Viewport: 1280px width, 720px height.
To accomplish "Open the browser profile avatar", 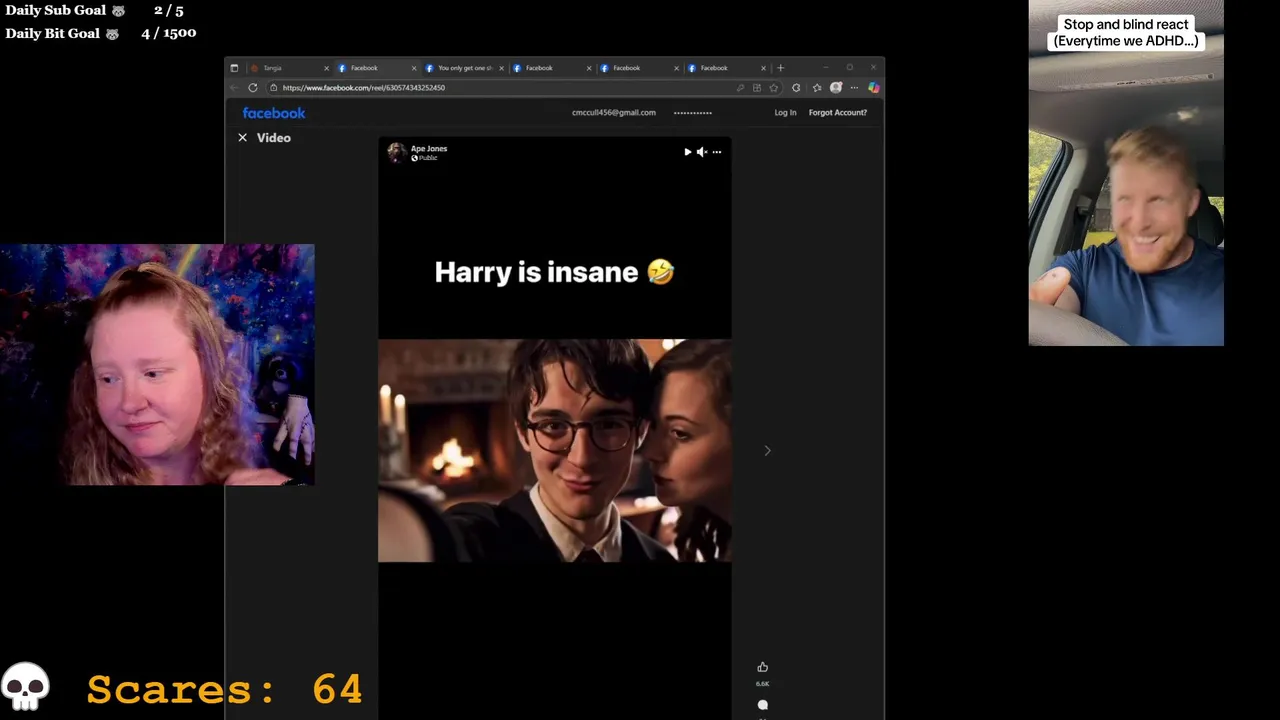I will coord(836,88).
